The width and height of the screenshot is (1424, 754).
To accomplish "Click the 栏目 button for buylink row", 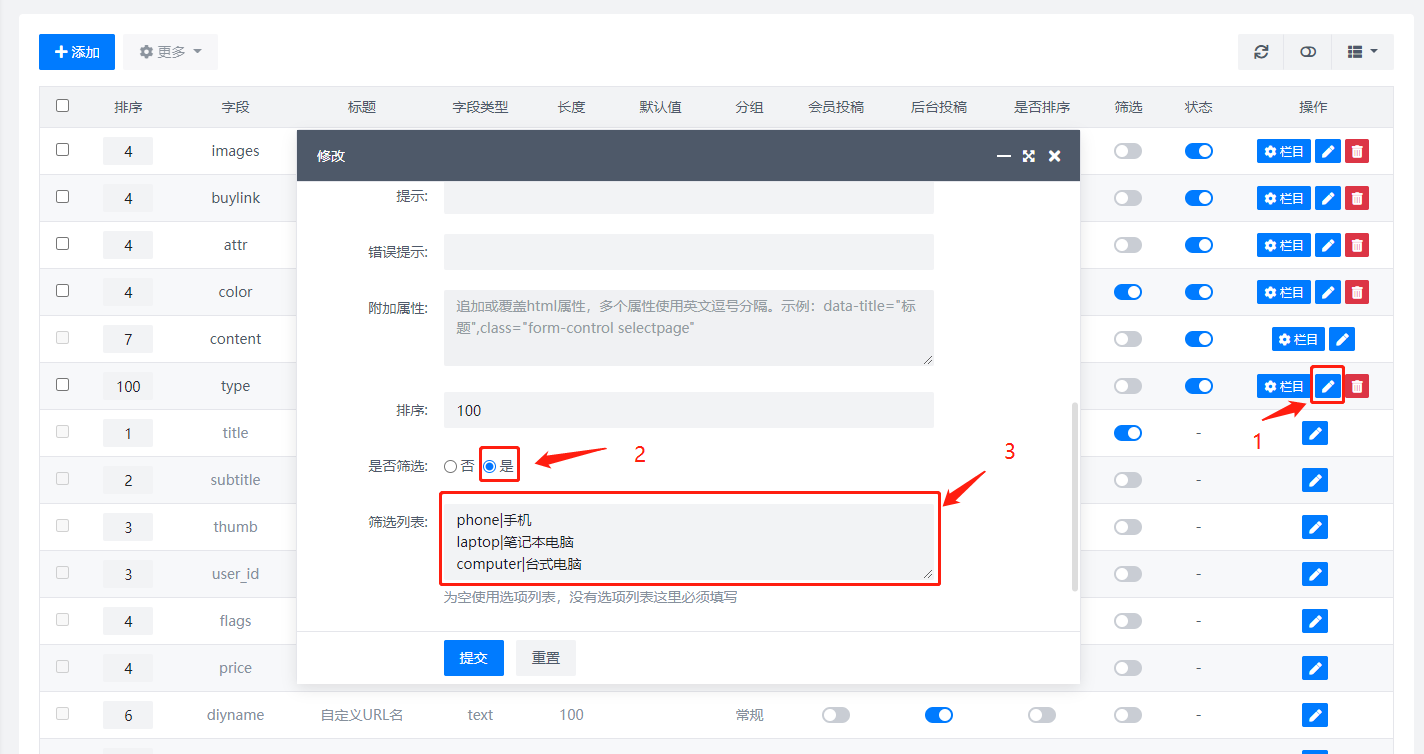I will point(1284,198).
